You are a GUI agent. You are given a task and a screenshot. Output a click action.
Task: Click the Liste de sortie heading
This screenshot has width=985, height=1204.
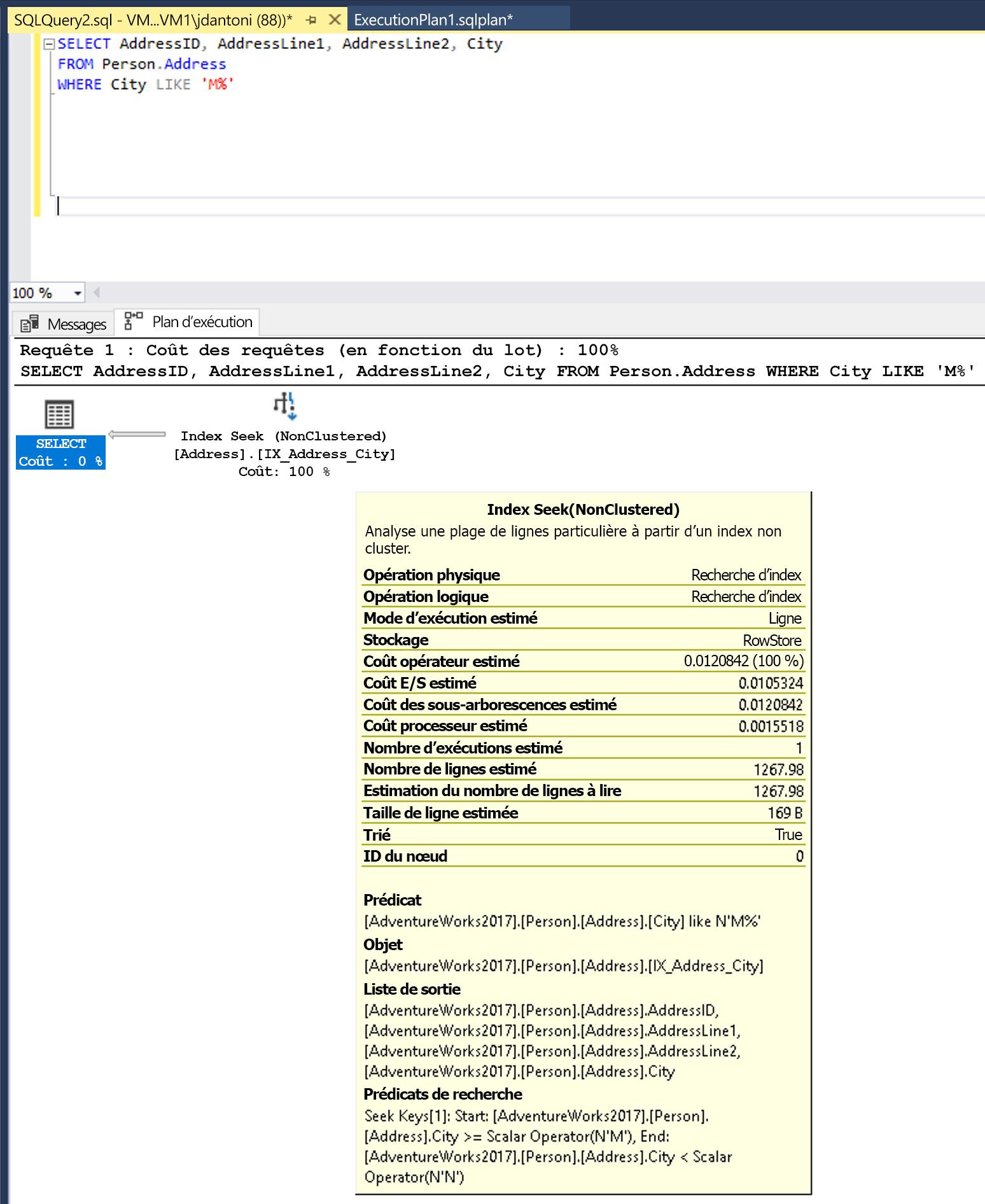coord(412,989)
